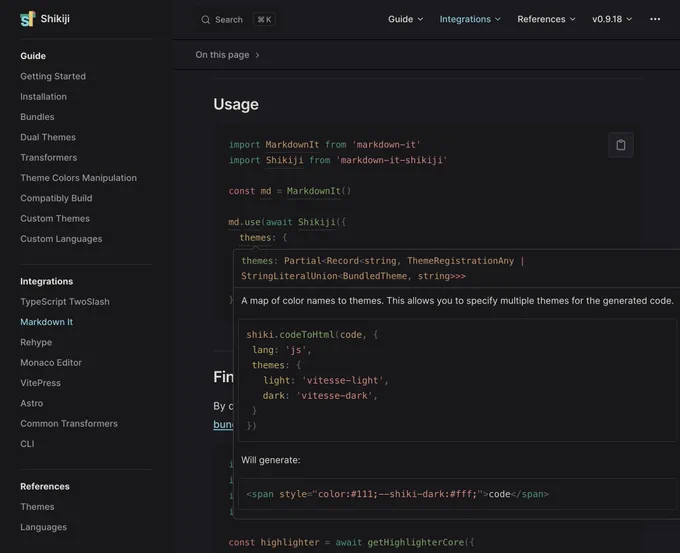Click the Will generate: text
Viewport: 680px width, 553px height.
tap(271, 461)
